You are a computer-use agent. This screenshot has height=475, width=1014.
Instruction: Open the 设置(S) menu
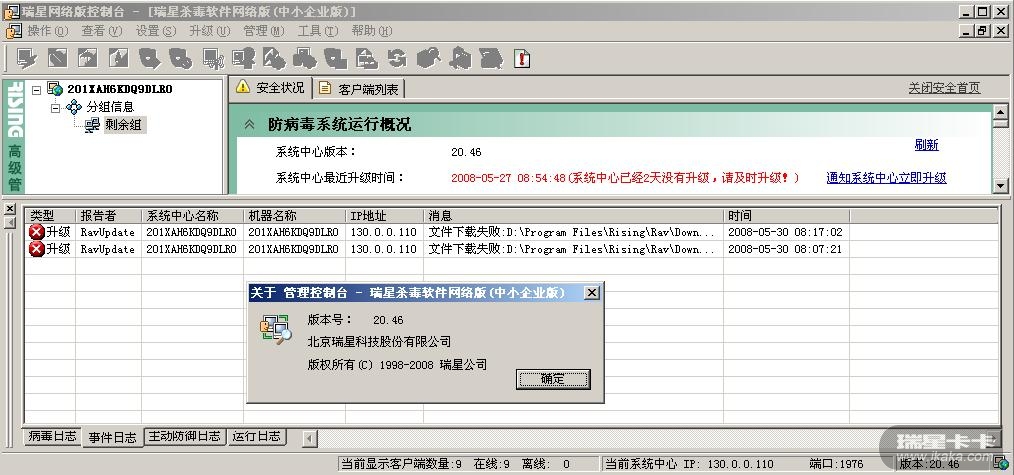[156, 31]
